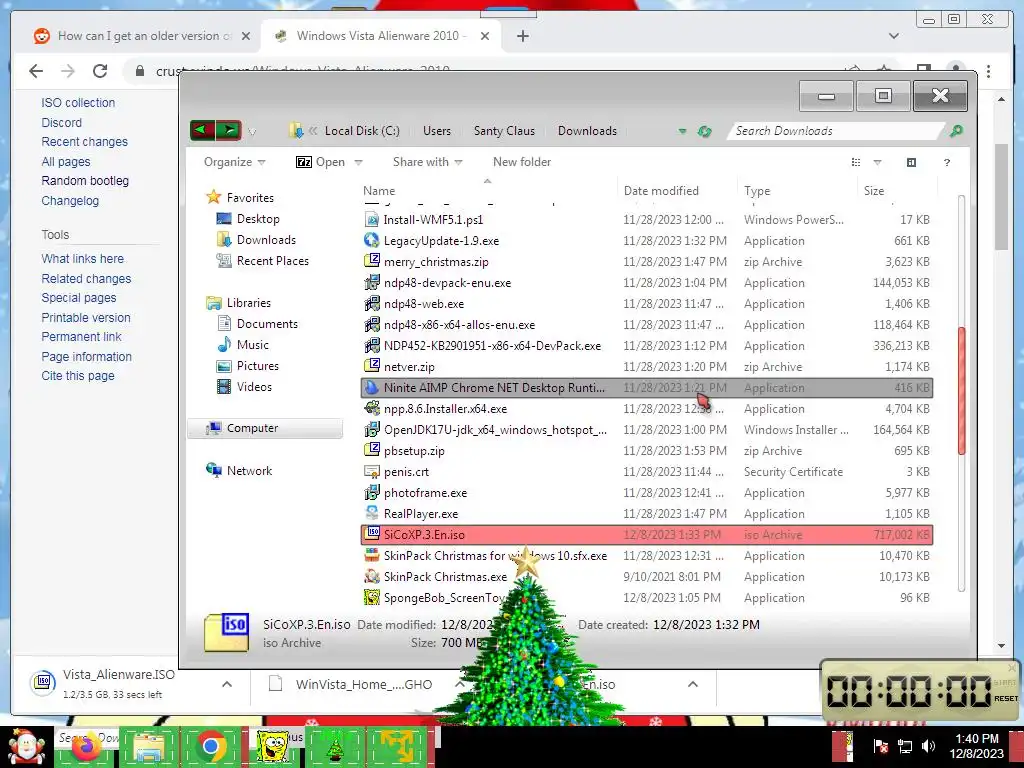The width and height of the screenshot is (1024, 768).
Task: Select the SiCoXP.3.En.iso row
Action: [647, 534]
